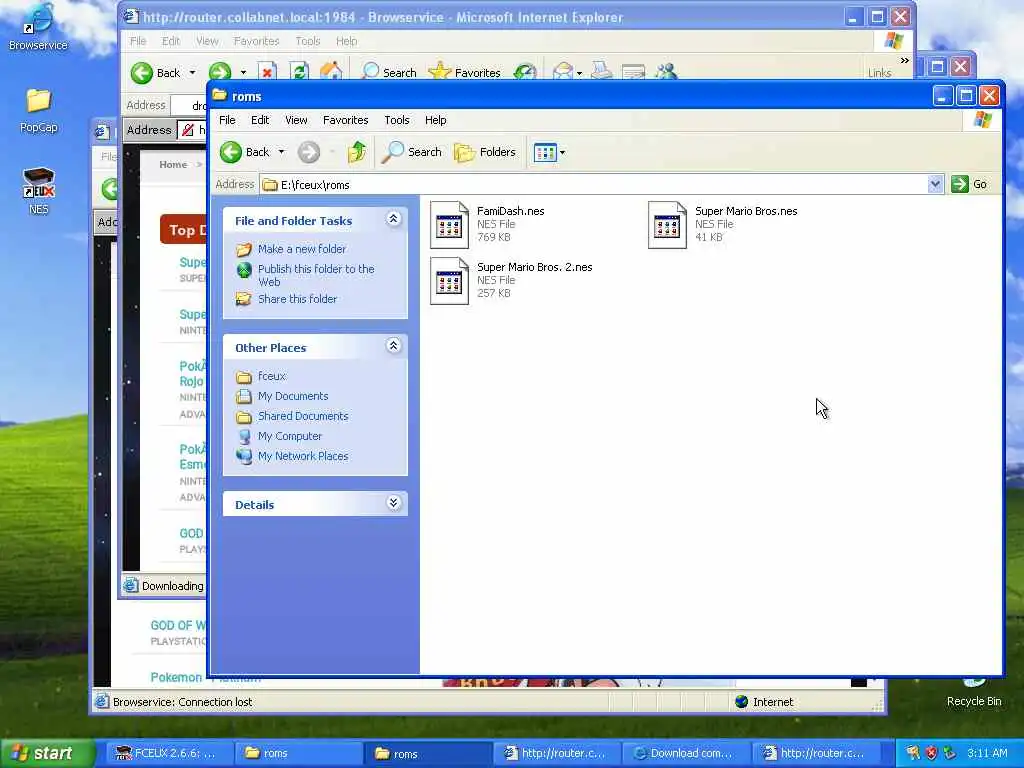
Task: Open the Browservice desktop shortcut
Action: [38, 26]
